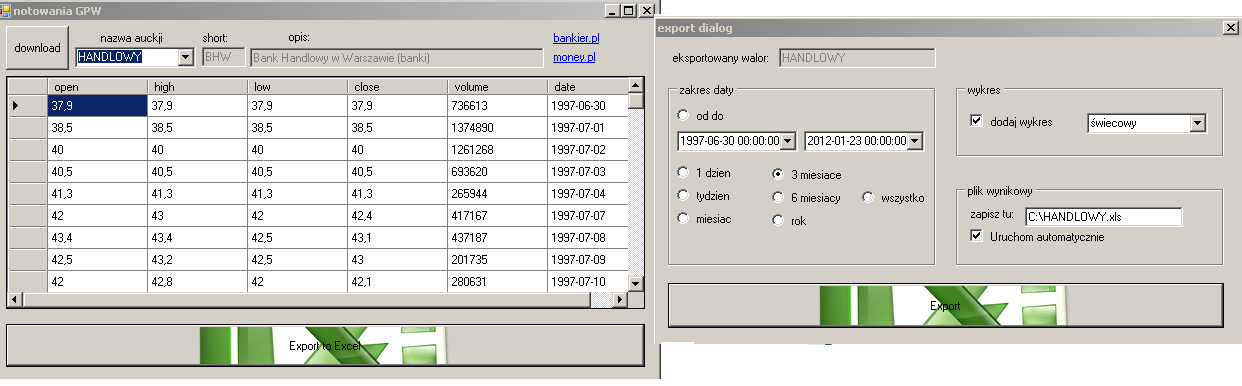Viewport: 1242px width, 386px height.
Task: Click the eksportowany walor HANDLOWY field
Action: coord(857,57)
